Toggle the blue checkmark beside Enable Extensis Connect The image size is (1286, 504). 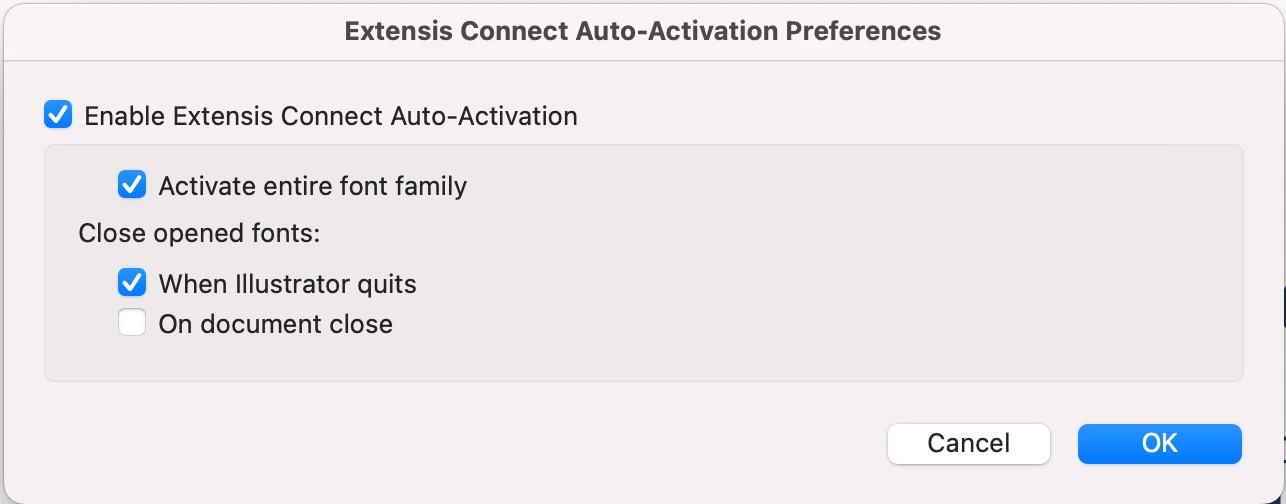(58, 115)
